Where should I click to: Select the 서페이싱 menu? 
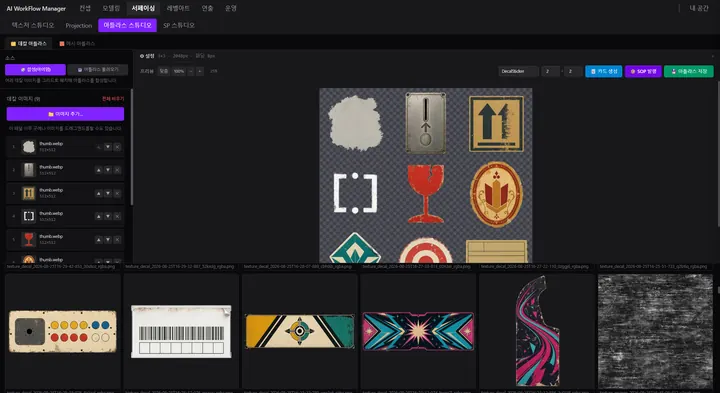pyautogui.click(x=143, y=8)
